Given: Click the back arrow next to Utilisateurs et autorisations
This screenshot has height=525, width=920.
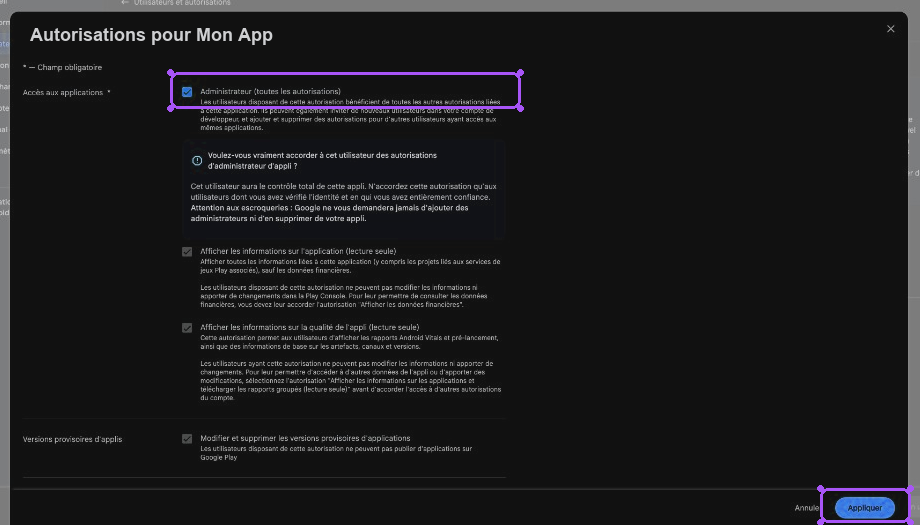Looking at the screenshot, I should pos(124,3).
